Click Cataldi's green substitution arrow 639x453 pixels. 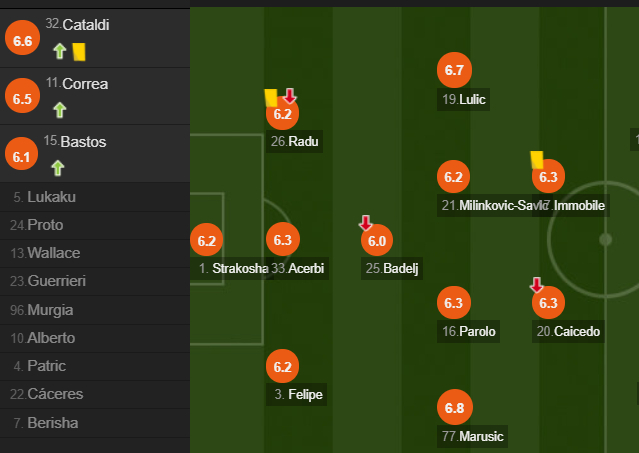point(59,51)
